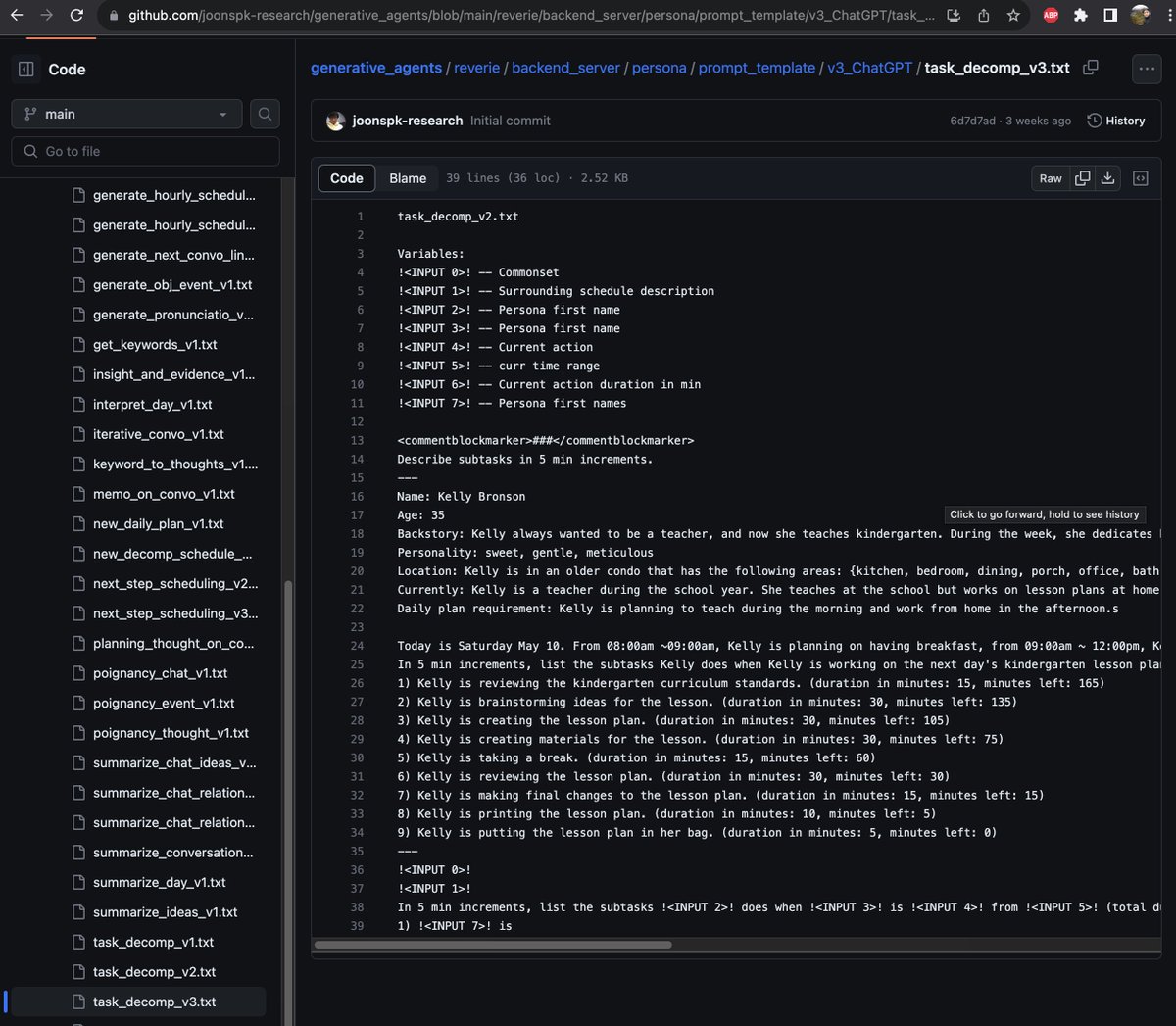The width and height of the screenshot is (1176, 1026).
Task: Open get_keywords_v1.txt in file tree
Action: [x=155, y=345]
